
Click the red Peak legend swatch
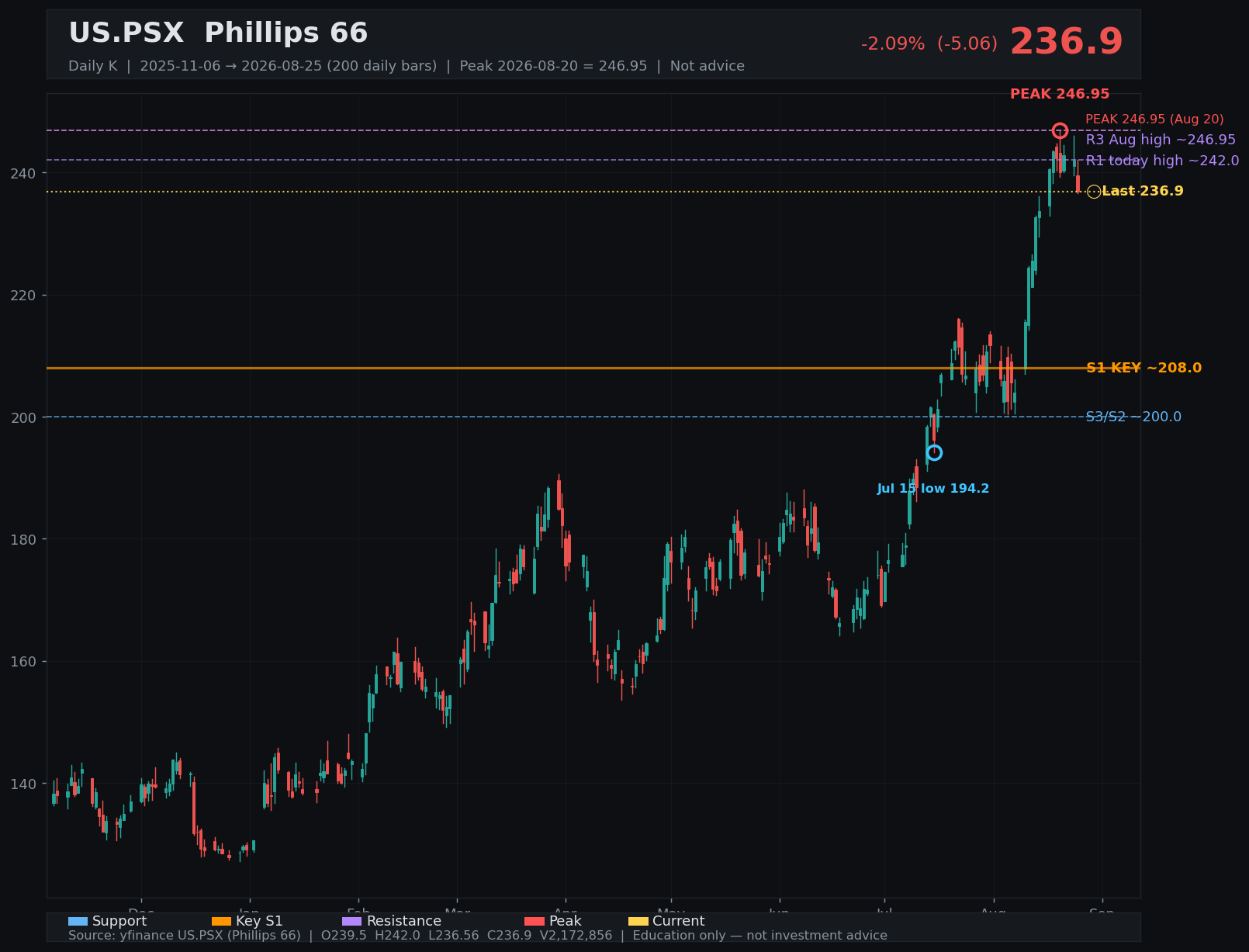535,921
